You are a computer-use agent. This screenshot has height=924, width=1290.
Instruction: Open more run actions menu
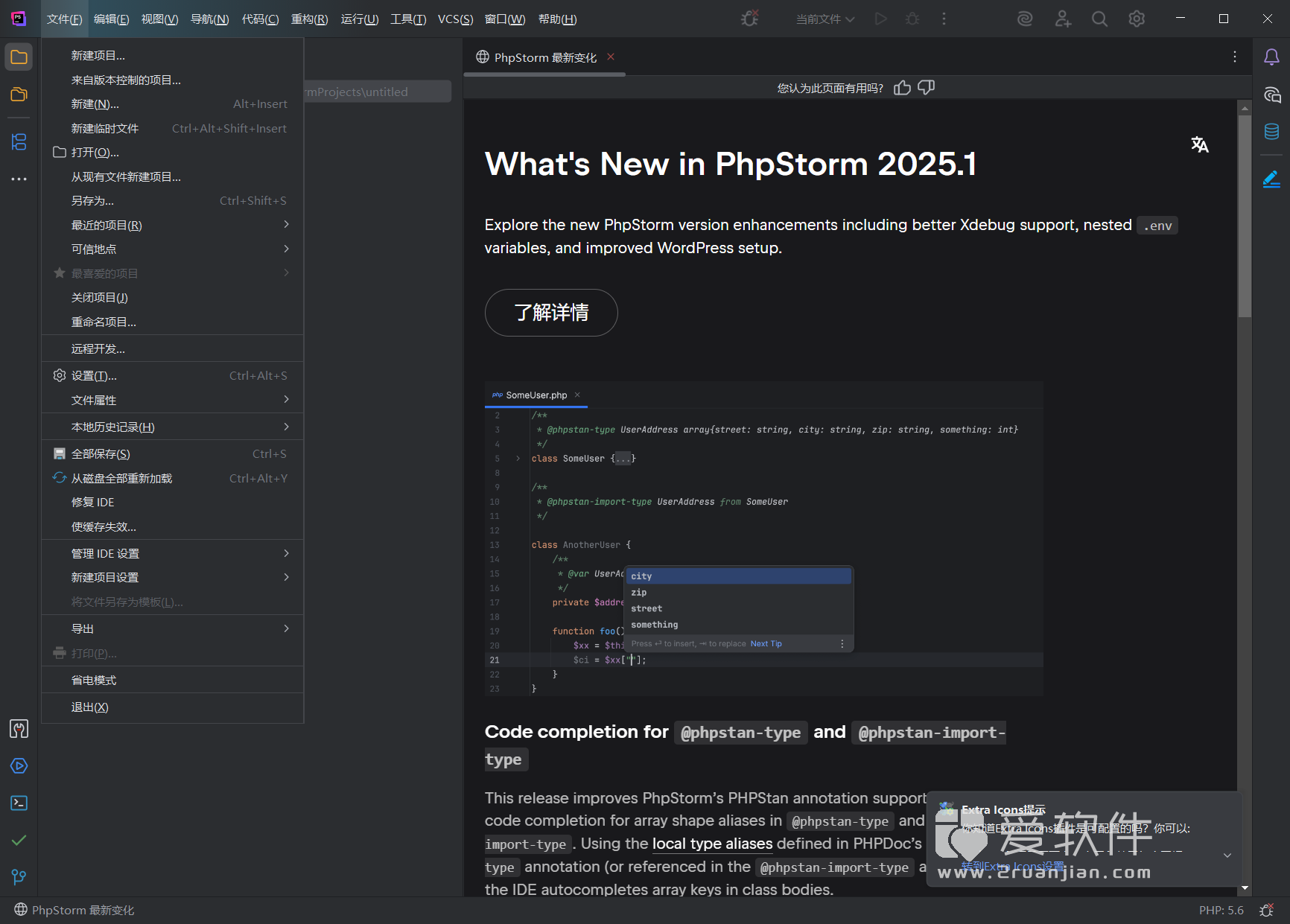(944, 19)
